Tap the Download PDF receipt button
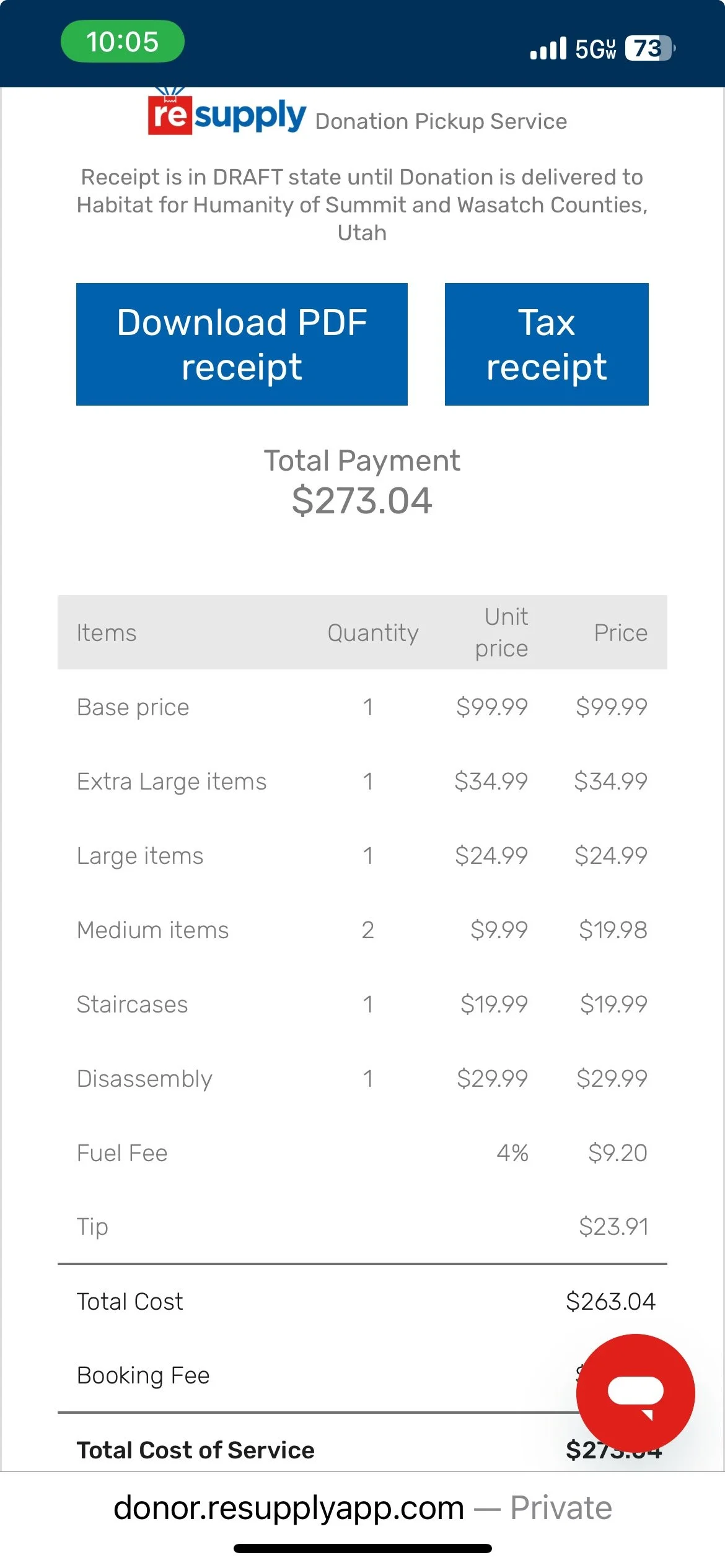725x1568 pixels. 242,344
